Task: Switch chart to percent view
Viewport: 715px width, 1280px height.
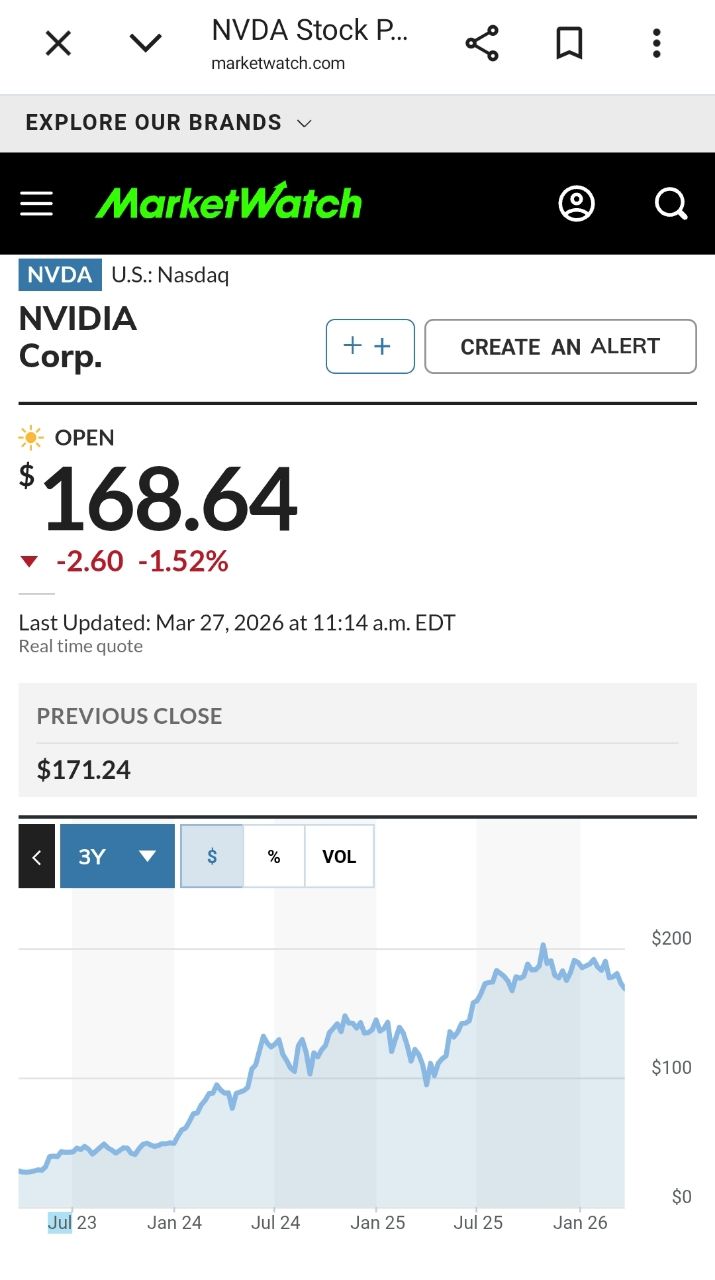Action: [x=274, y=857]
